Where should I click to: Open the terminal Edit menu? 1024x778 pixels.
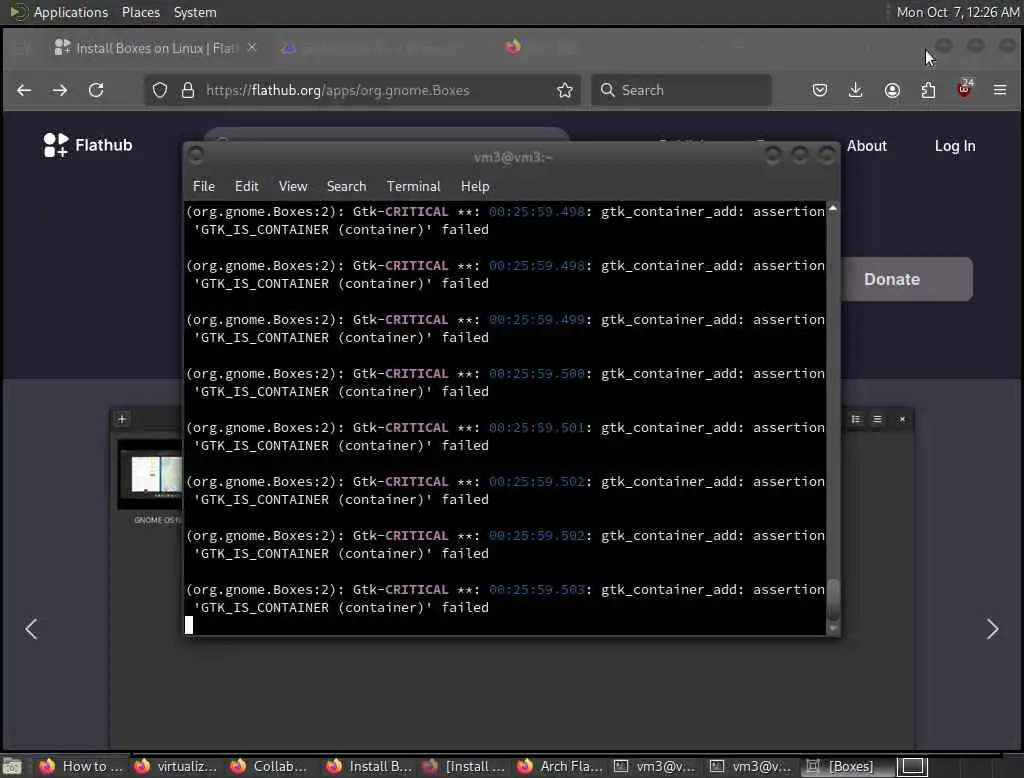click(x=246, y=186)
